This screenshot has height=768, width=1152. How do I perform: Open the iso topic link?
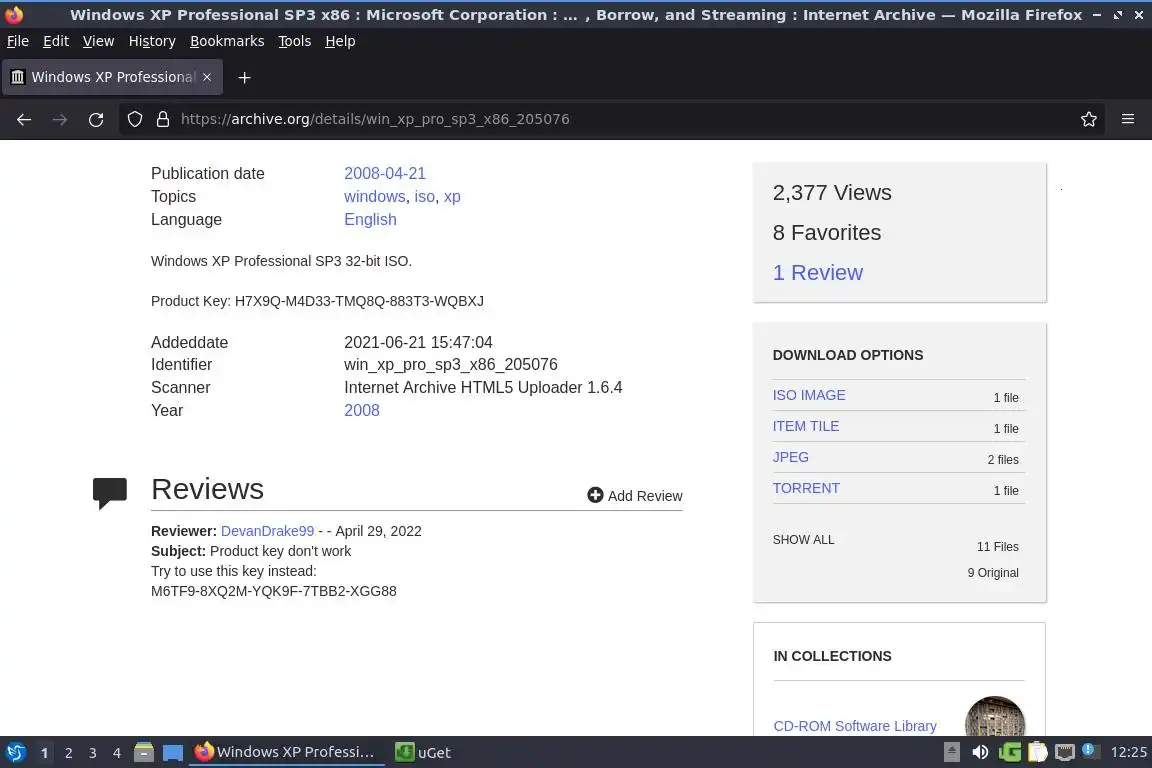coord(425,196)
